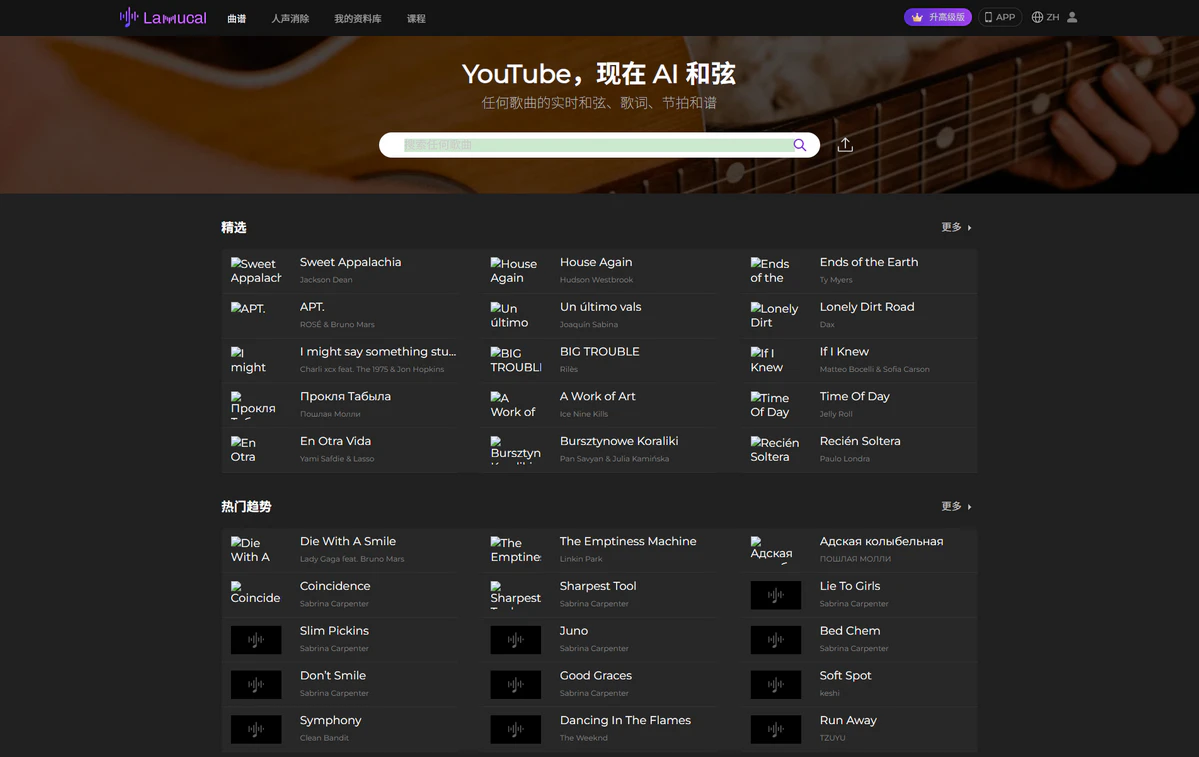Viewport: 1199px width, 757px height.
Task: Open the "I might say something stu..." song
Action: 378,352
